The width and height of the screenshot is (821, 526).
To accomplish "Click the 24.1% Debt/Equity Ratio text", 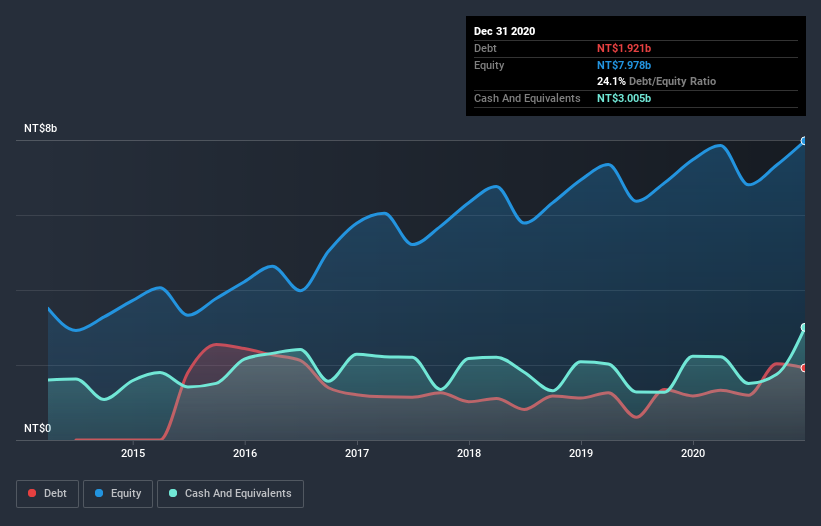I will 657,81.
